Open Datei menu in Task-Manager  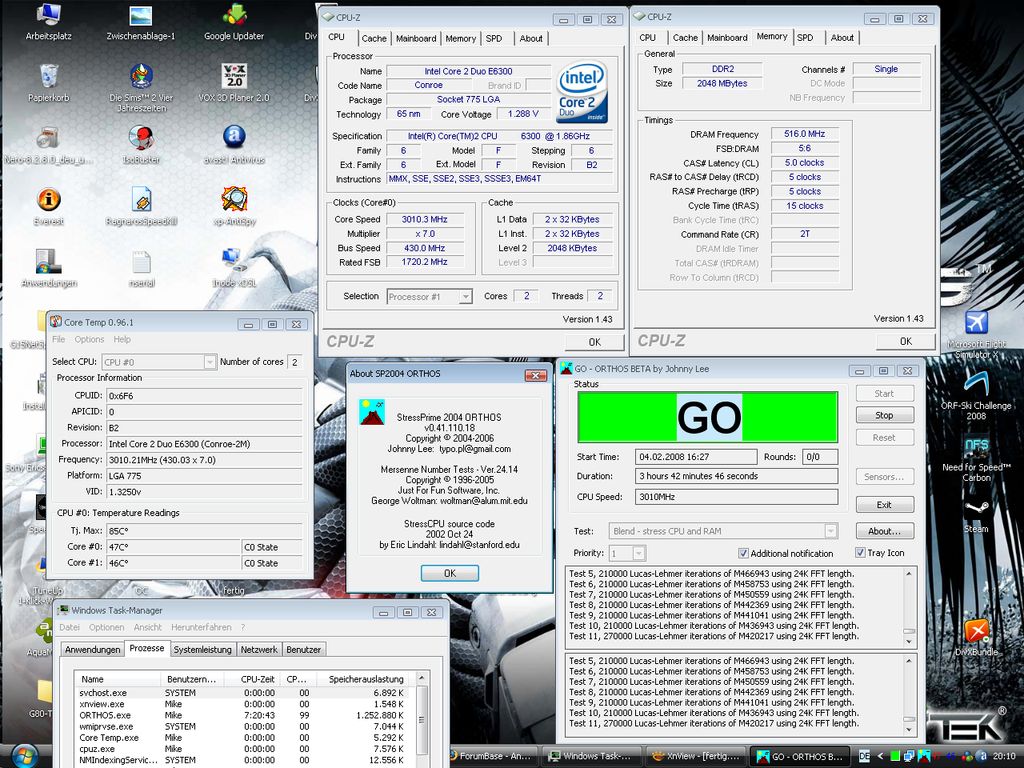pyautogui.click(x=69, y=628)
